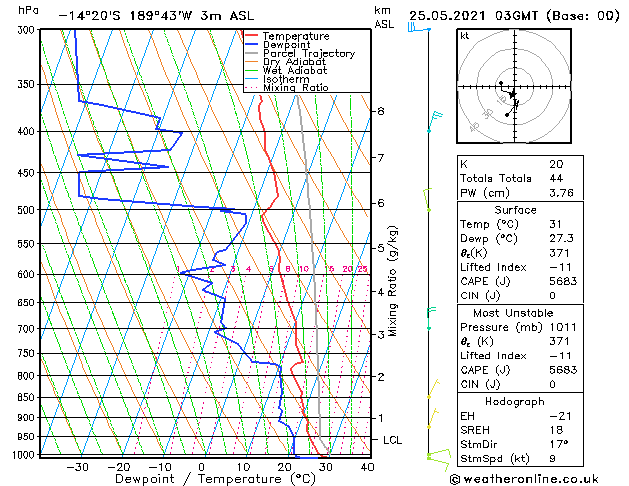
Task: Click the blue Dewpoint legend line
Action: tap(252, 45)
